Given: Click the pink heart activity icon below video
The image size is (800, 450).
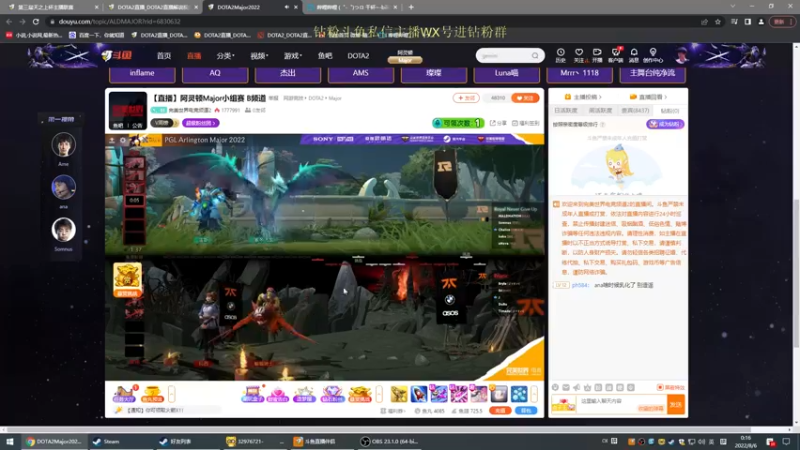Looking at the screenshot, I should coord(278,394).
